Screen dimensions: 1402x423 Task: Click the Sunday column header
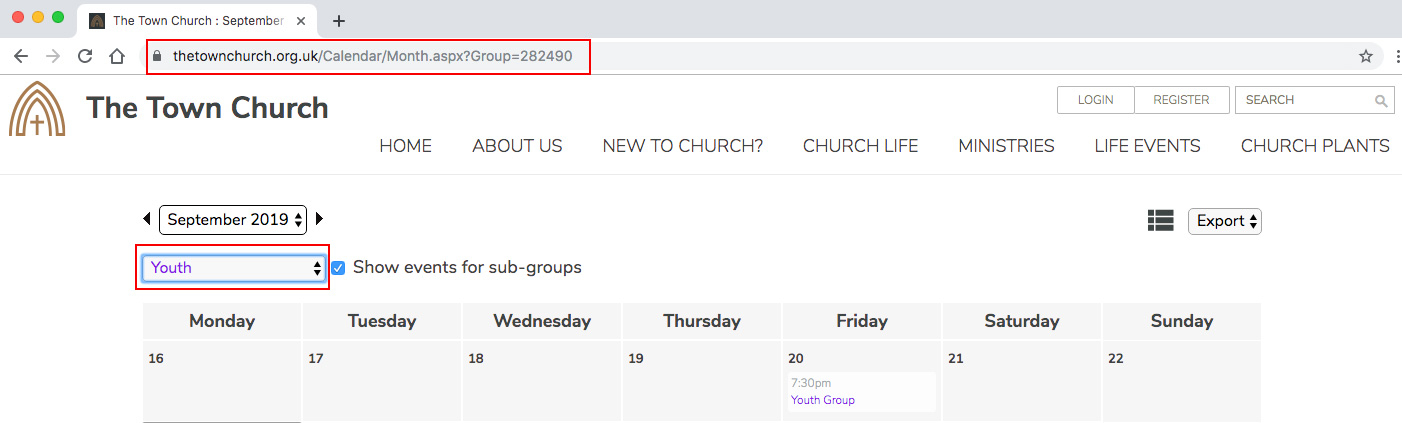click(x=1182, y=321)
